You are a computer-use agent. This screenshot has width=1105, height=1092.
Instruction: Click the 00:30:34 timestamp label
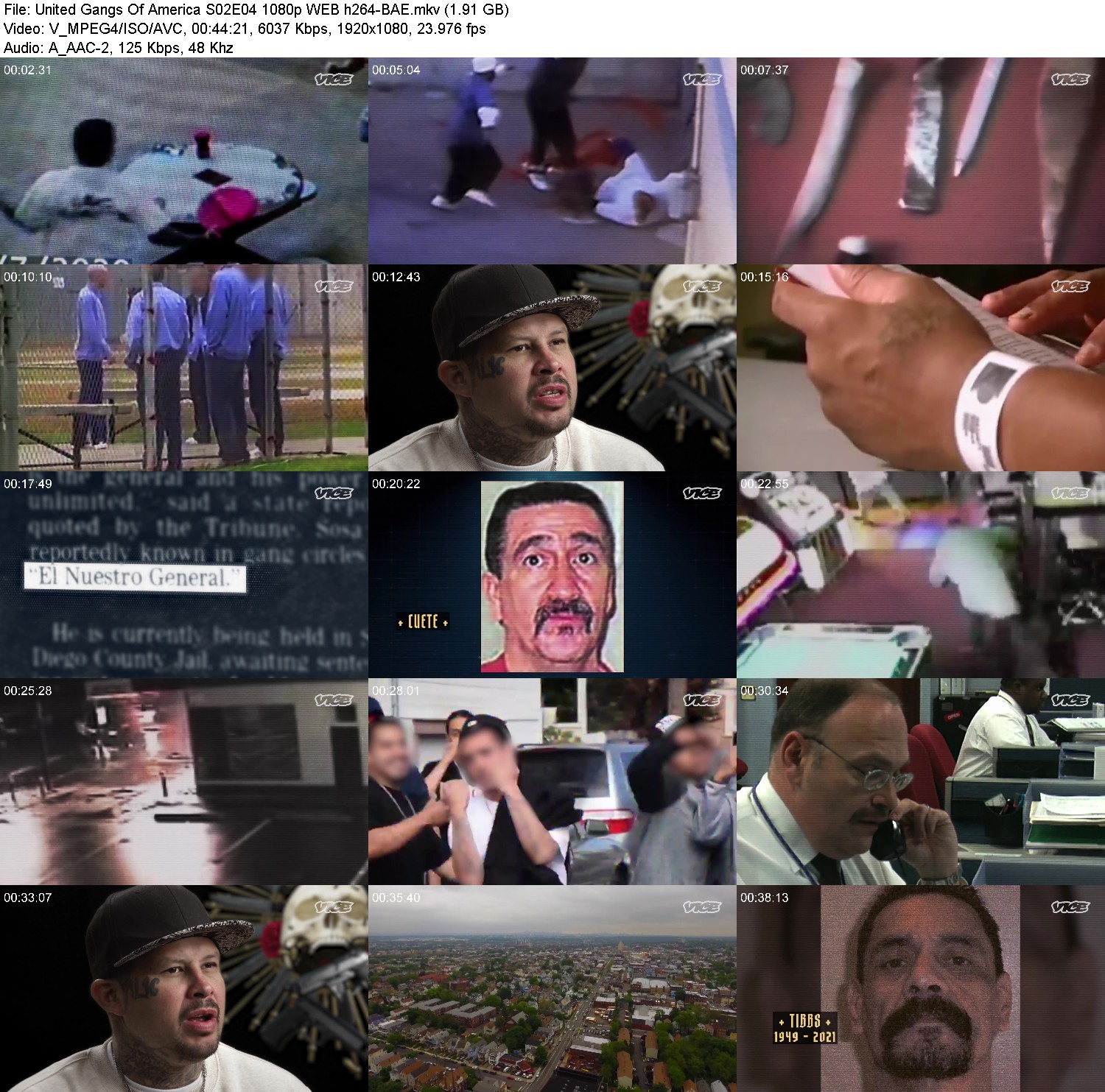[x=764, y=691]
